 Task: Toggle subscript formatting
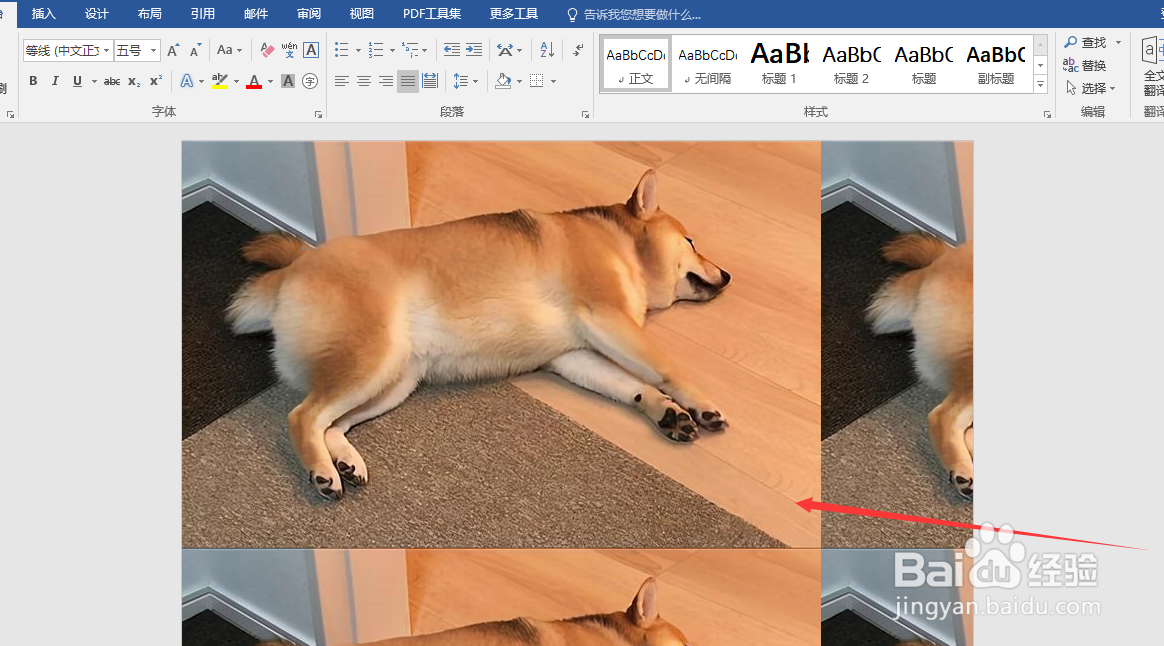click(x=134, y=81)
